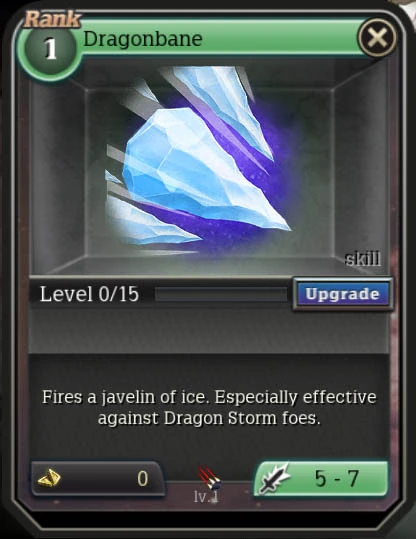Click the skill type label

point(363,258)
